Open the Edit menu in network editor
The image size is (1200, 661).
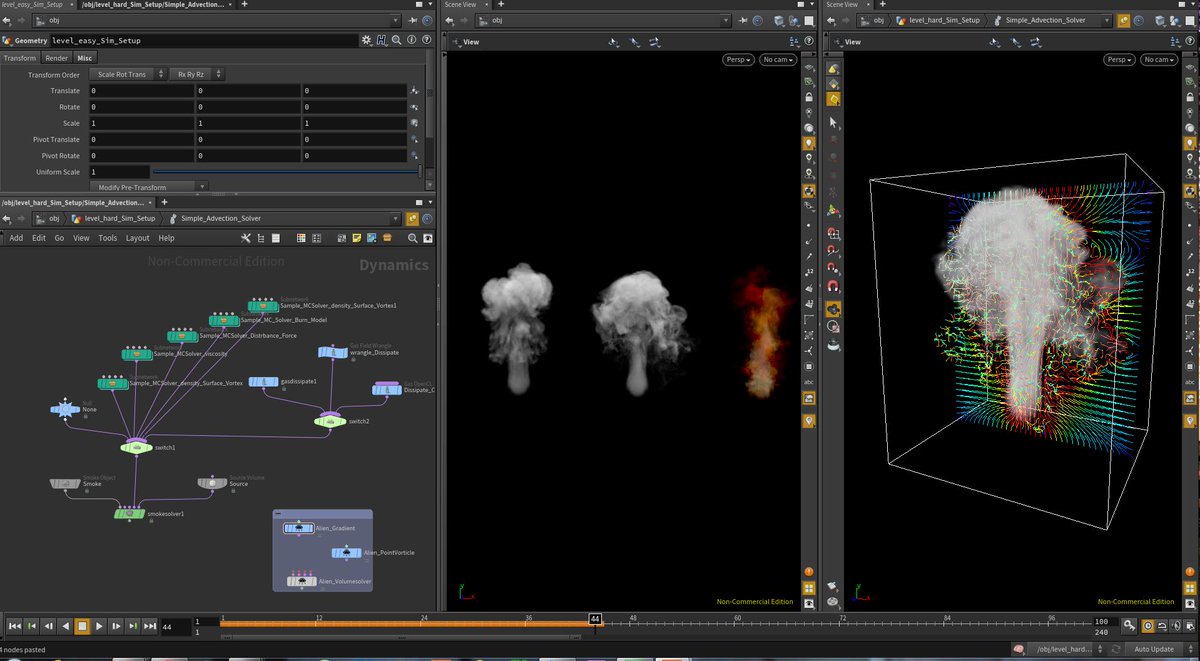tap(39, 238)
